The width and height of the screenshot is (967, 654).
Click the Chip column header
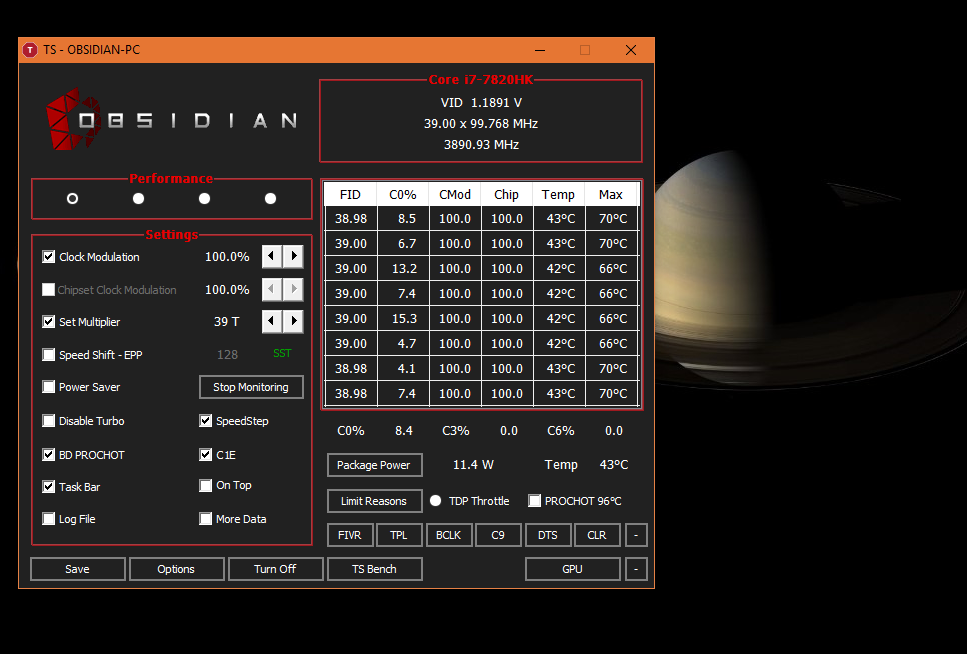pyautogui.click(x=506, y=194)
